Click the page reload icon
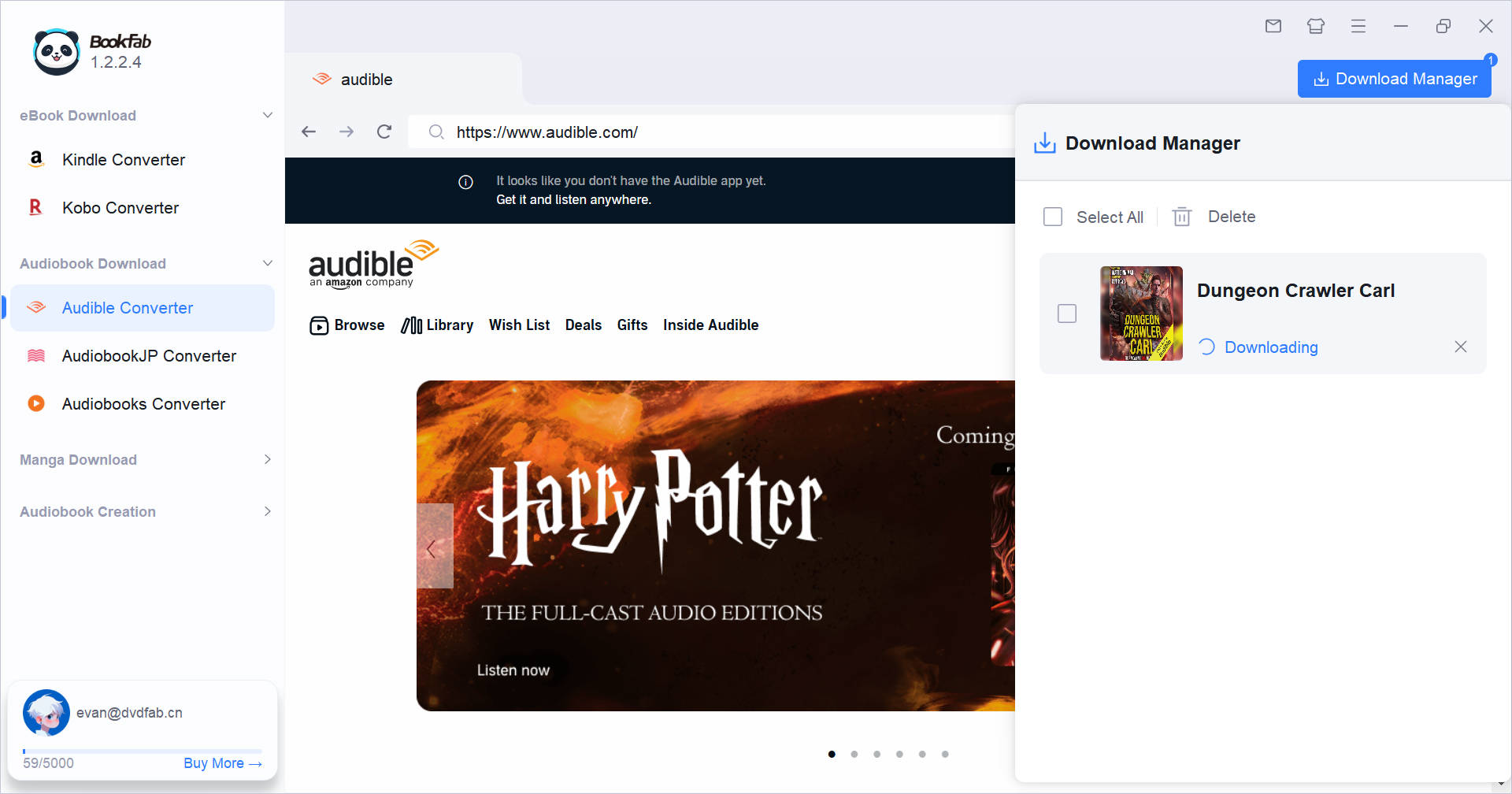The image size is (1512, 794). click(x=384, y=132)
